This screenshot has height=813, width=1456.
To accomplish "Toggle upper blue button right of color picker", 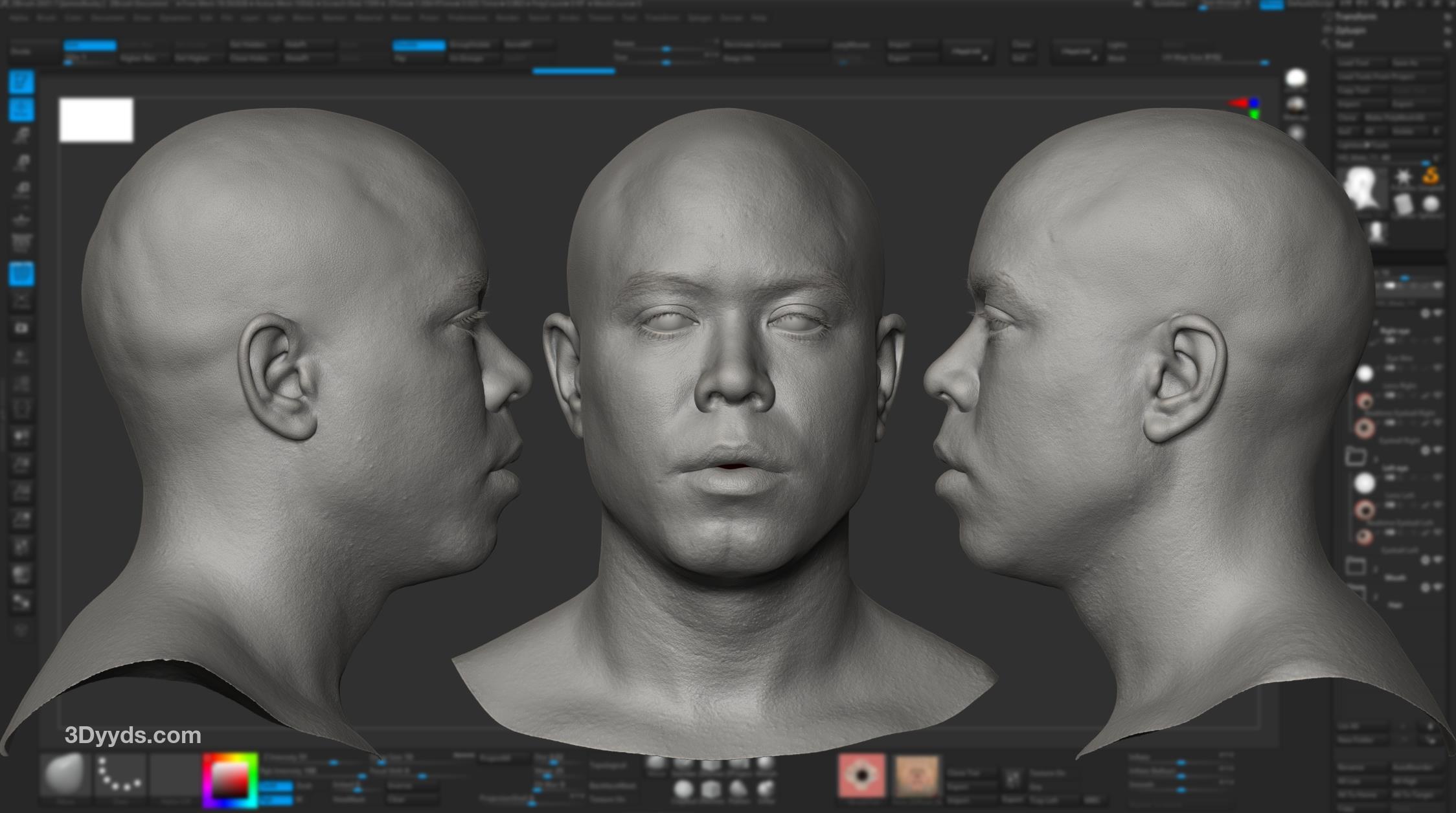I will (276, 786).
